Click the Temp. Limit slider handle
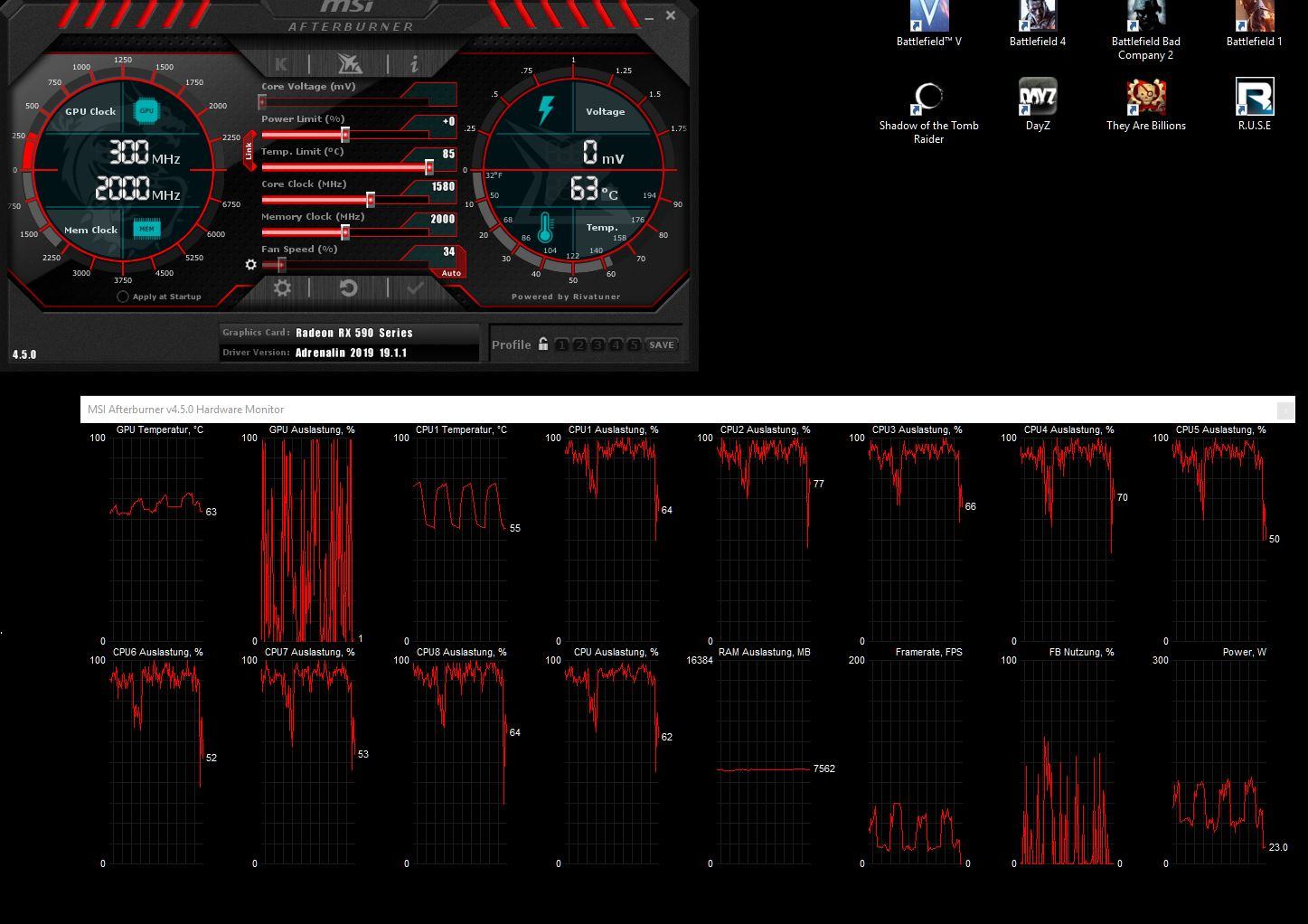Viewport: 1308px width, 924px height. coord(429,167)
